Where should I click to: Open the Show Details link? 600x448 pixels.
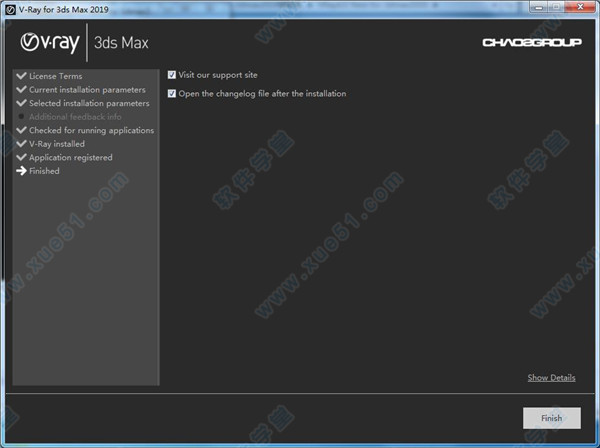551,378
